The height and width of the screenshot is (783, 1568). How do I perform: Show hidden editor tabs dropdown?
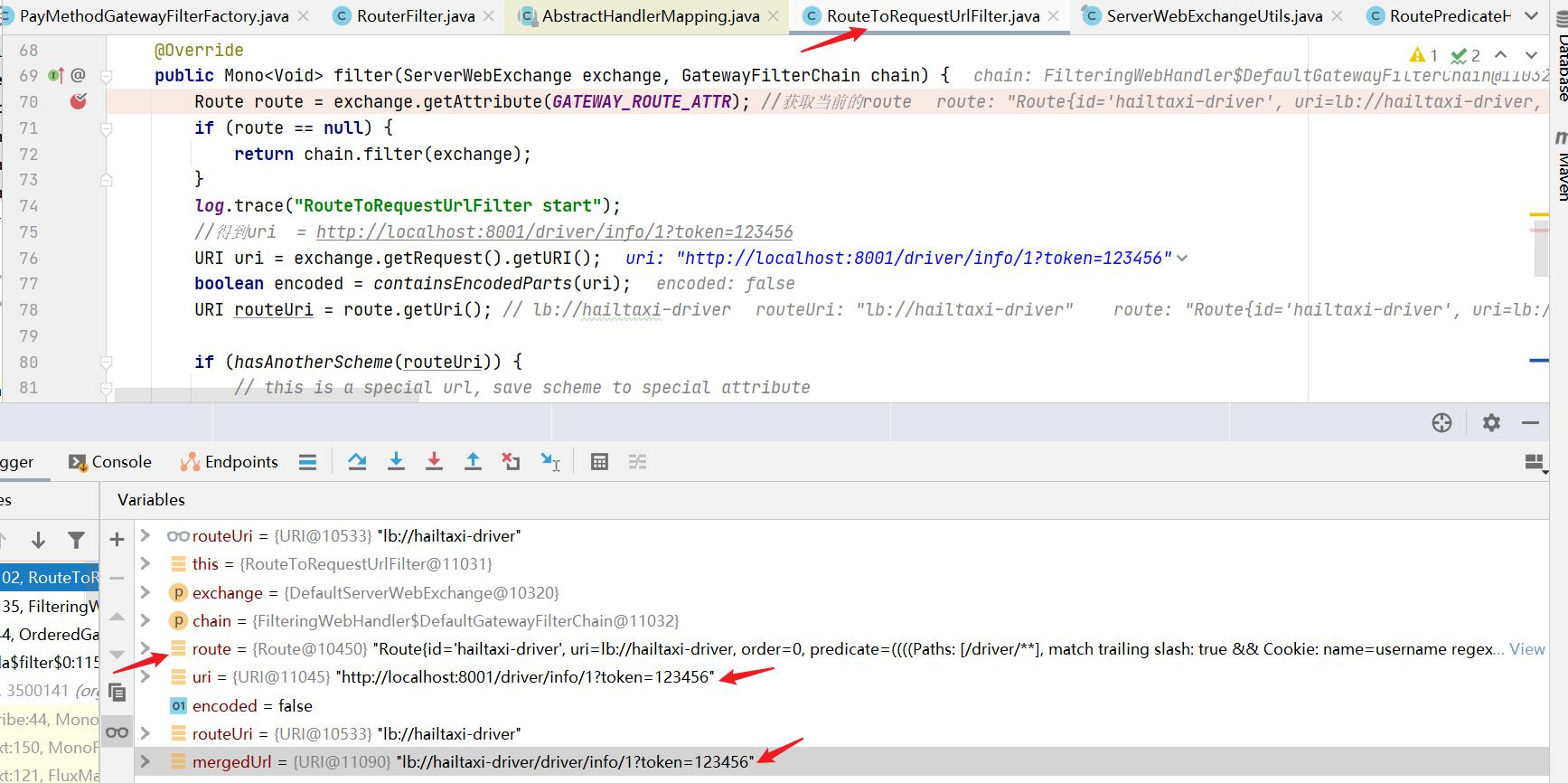pyautogui.click(x=1531, y=16)
